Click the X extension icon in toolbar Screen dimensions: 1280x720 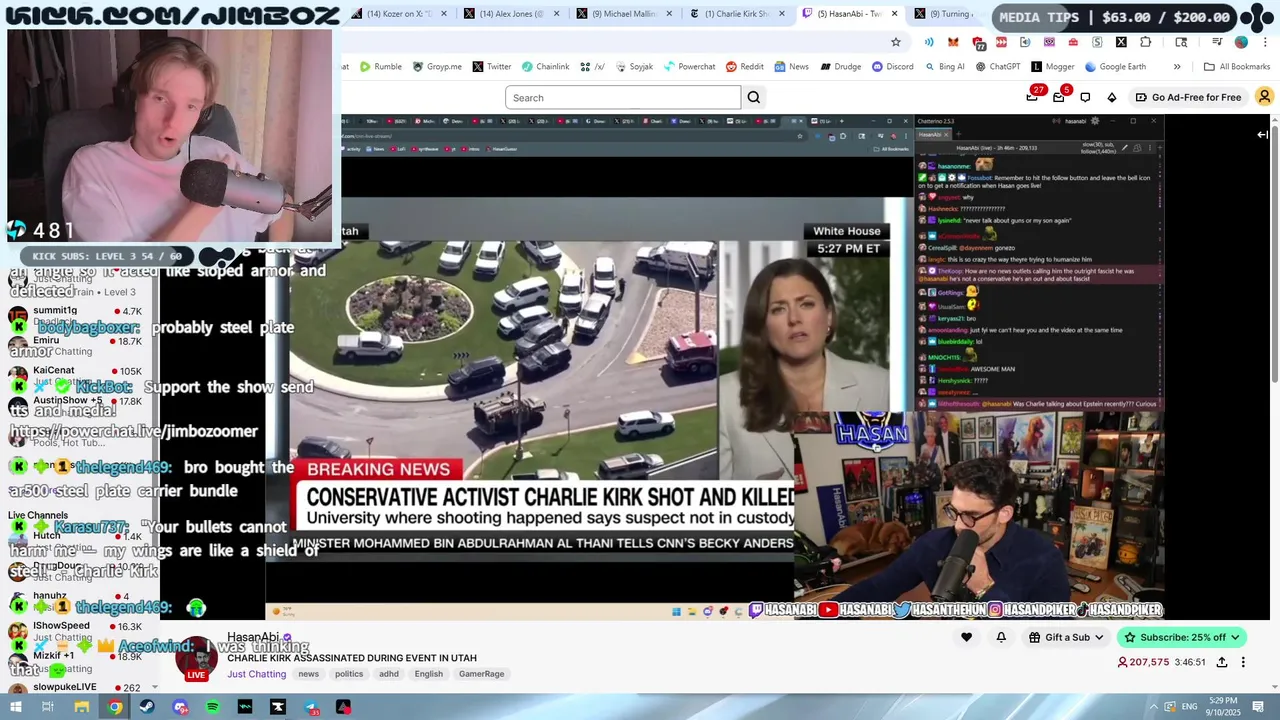1121,42
